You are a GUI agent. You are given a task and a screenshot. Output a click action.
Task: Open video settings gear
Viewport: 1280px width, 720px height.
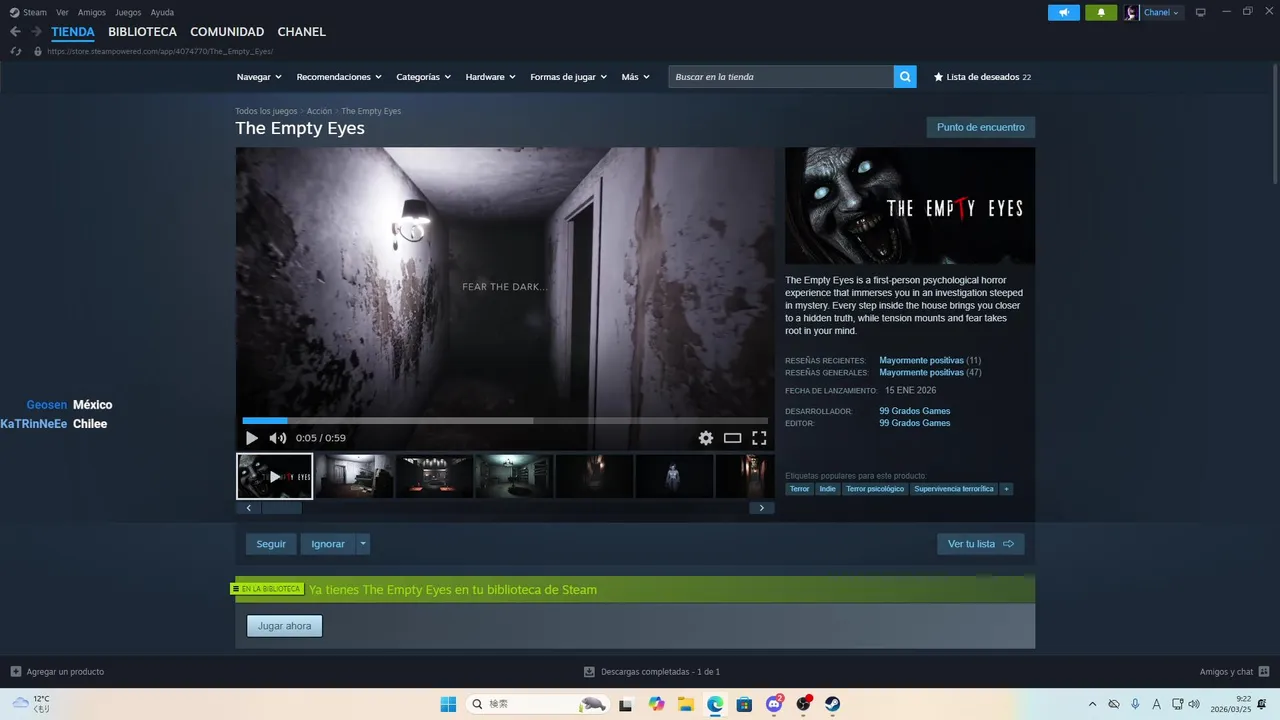coord(706,438)
